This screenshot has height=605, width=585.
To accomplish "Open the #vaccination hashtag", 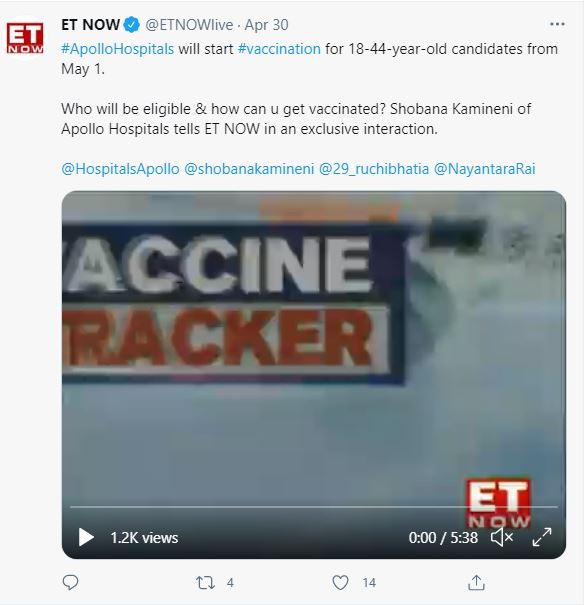I will click(x=279, y=49).
